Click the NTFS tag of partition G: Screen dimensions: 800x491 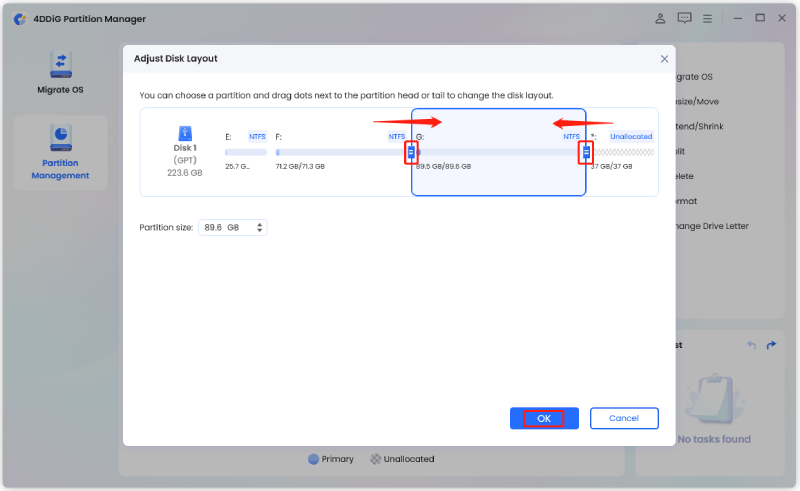click(571, 136)
